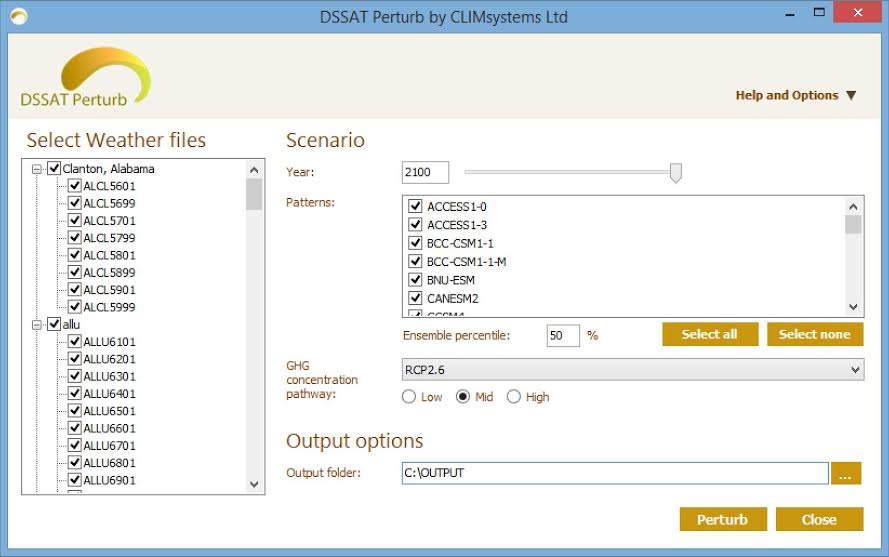The height and width of the screenshot is (557, 889).
Task: Click the weather files scroll up arrow
Action: point(254,170)
